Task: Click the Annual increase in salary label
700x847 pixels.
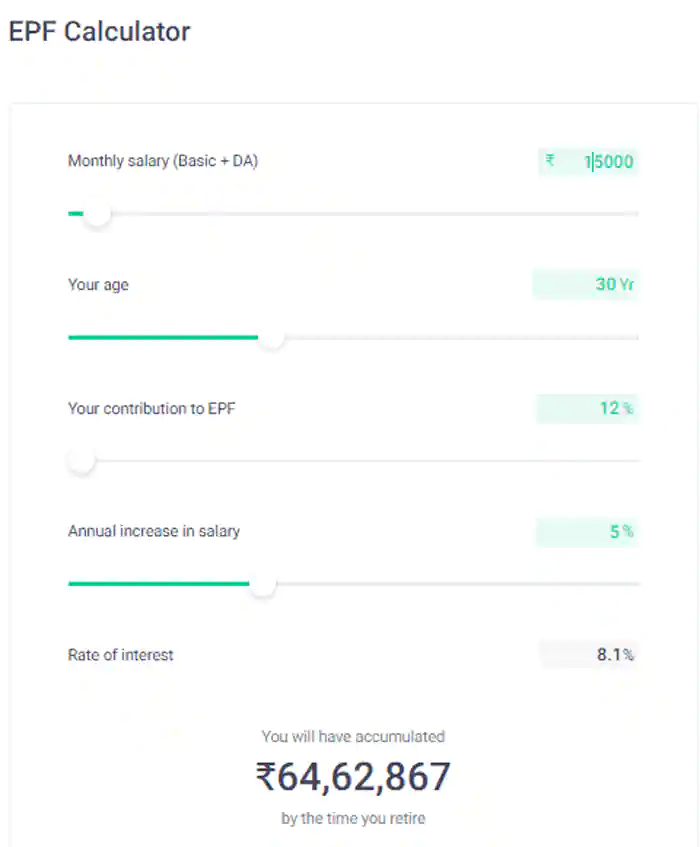Action: 154,532
